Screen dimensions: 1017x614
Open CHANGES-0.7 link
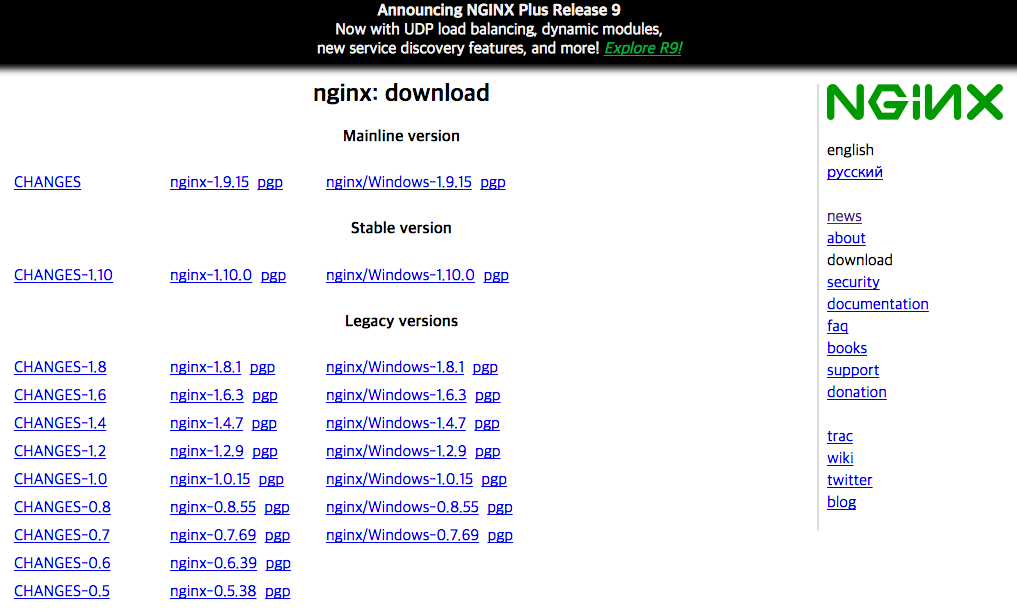pos(62,535)
